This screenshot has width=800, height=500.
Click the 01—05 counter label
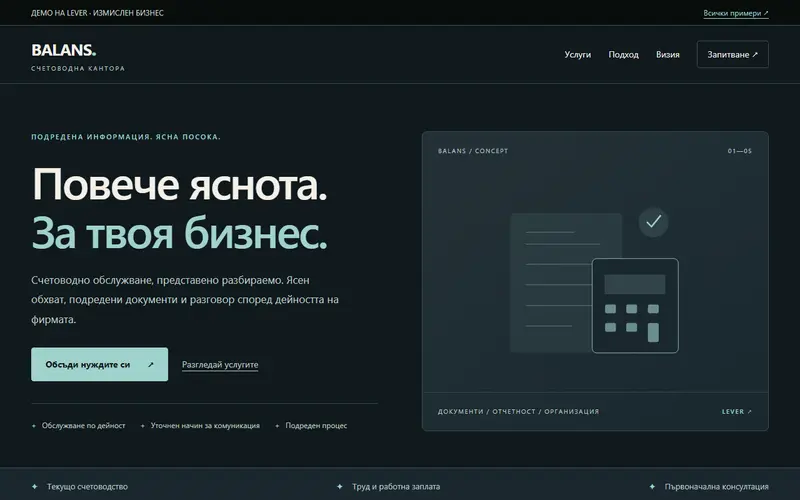[740, 151]
